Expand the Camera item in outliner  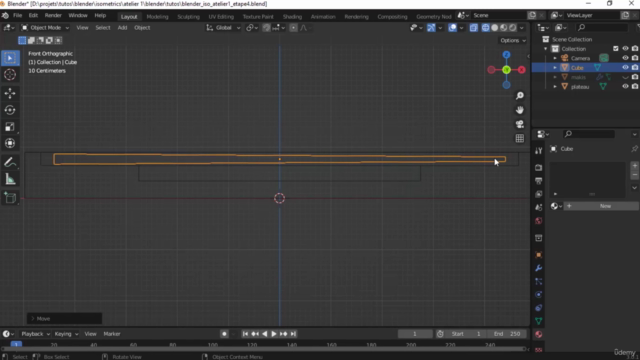pos(555,58)
